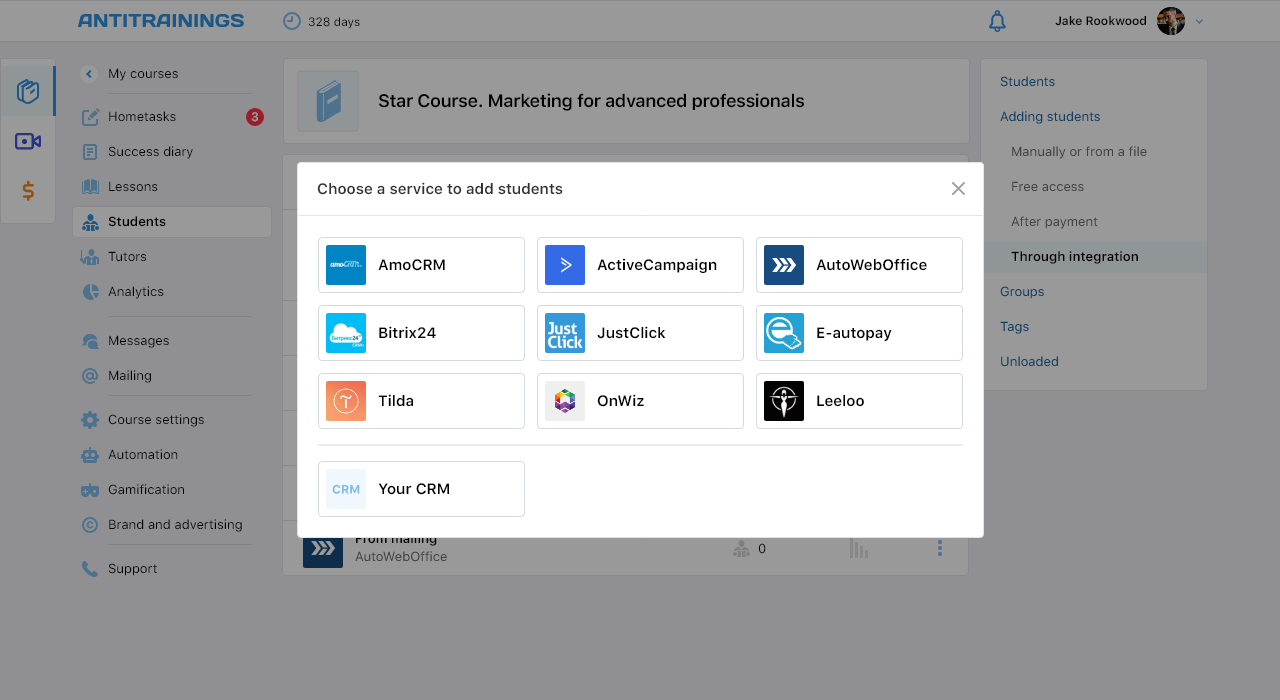The height and width of the screenshot is (700, 1280).
Task: Click the Bitrix24 cloud logo icon
Action: tap(346, 333)
